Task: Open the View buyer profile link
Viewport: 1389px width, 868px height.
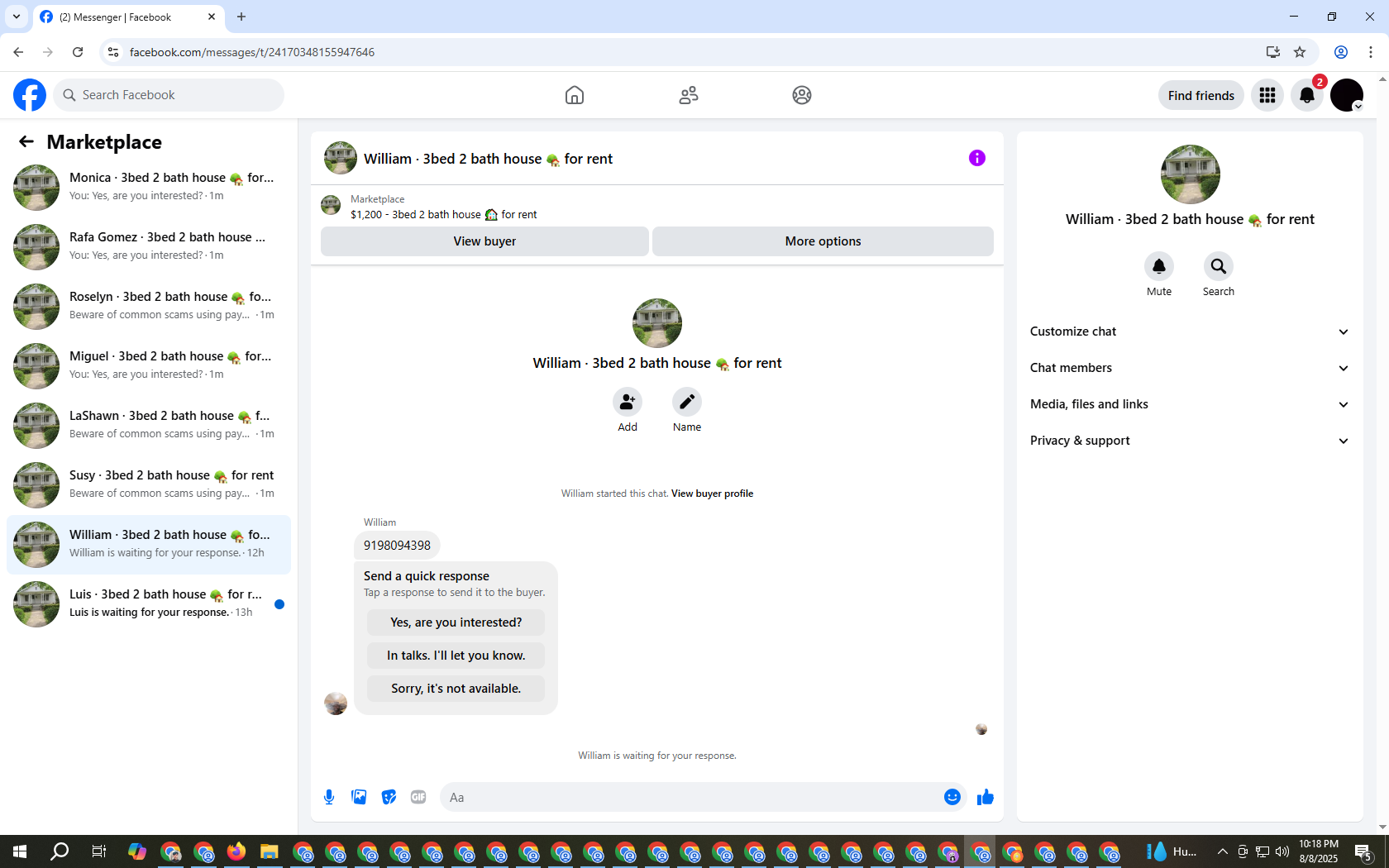Action: tap(712, 494)
